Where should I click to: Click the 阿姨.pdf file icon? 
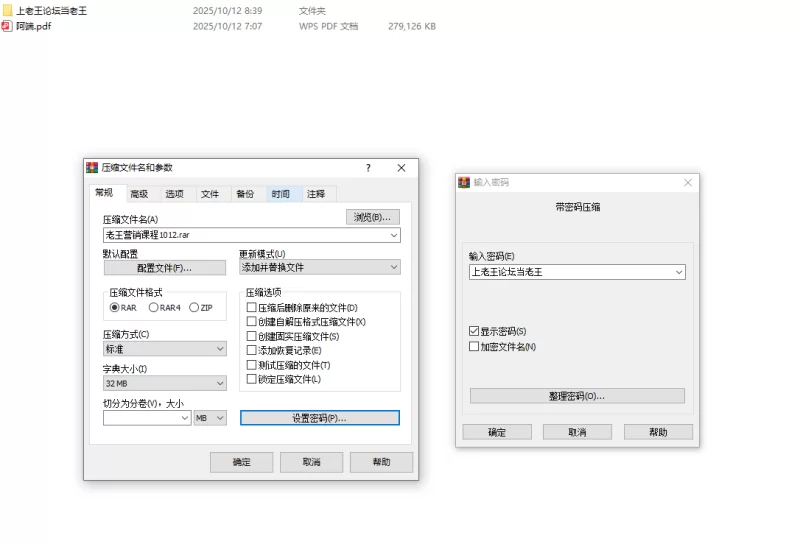(8, 26)
